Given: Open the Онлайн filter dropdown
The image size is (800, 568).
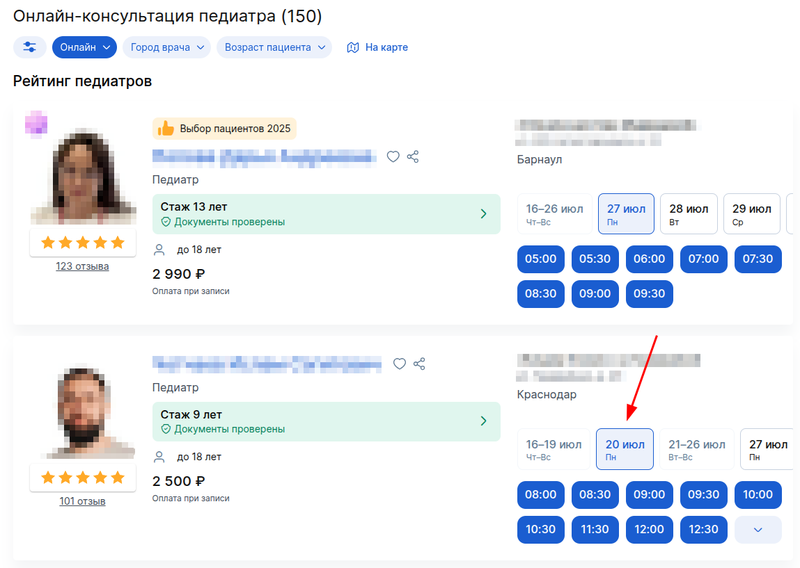Looking at the screenshot, I should tap(85, 47).
